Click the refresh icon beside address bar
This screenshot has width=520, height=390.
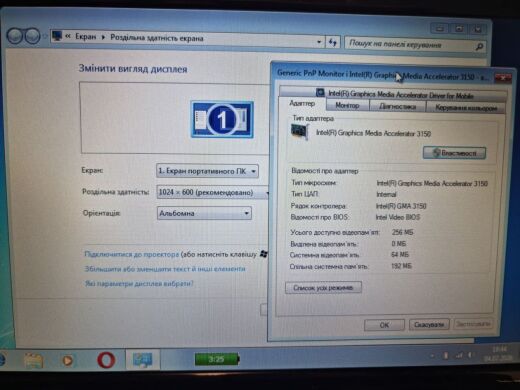click(x=332, y=42)
